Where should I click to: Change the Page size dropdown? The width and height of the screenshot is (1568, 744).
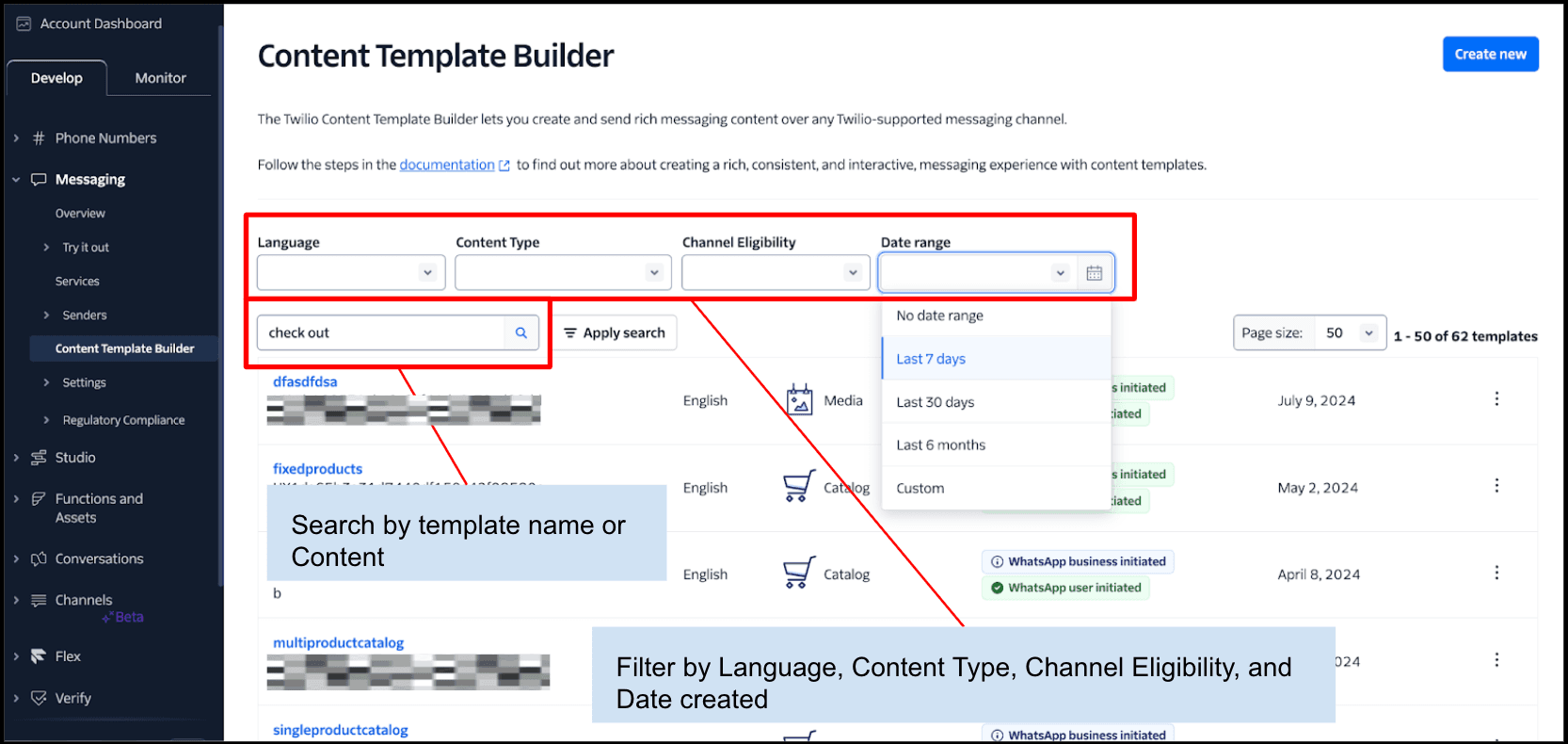(x=1350, y=333)
